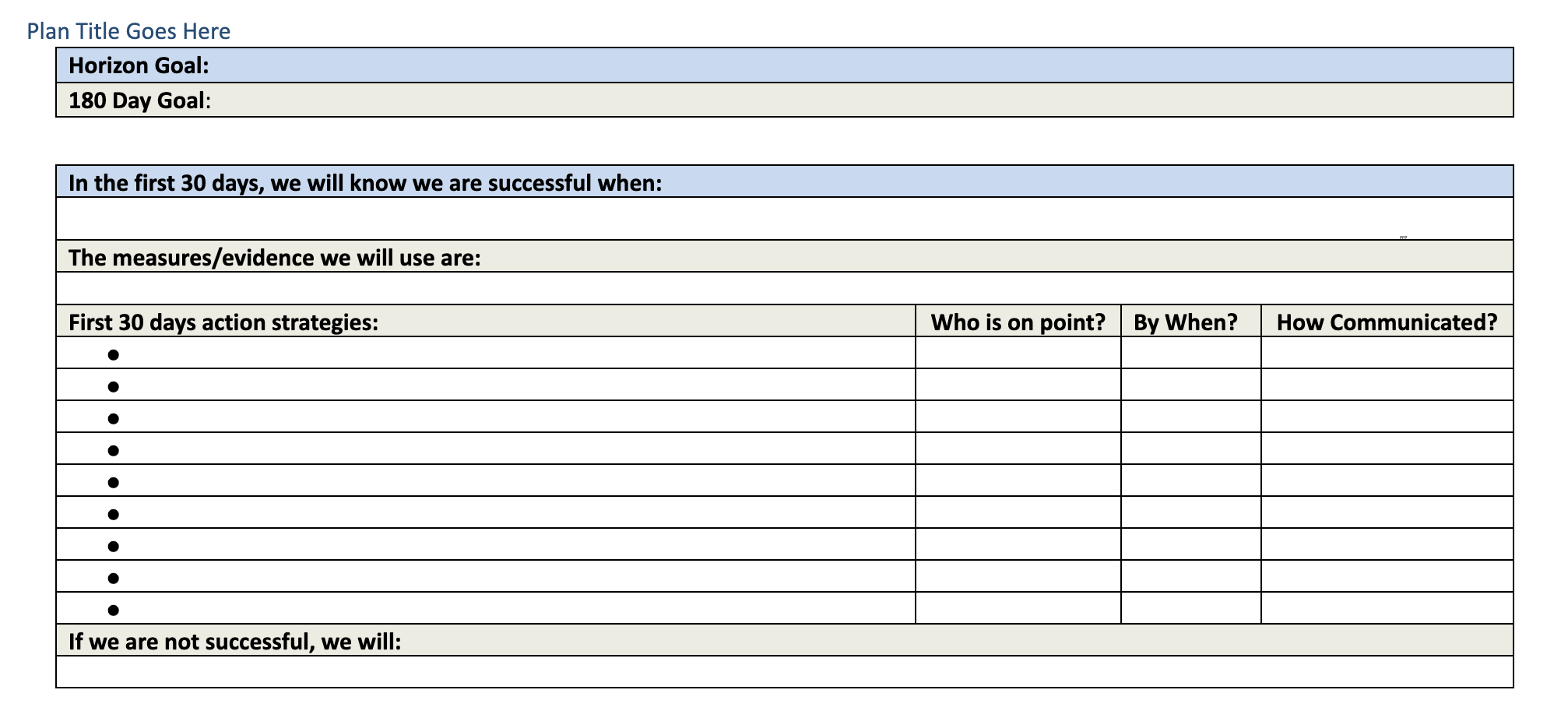Click the 'measures/evidence we will use' header

coord(275,258)
